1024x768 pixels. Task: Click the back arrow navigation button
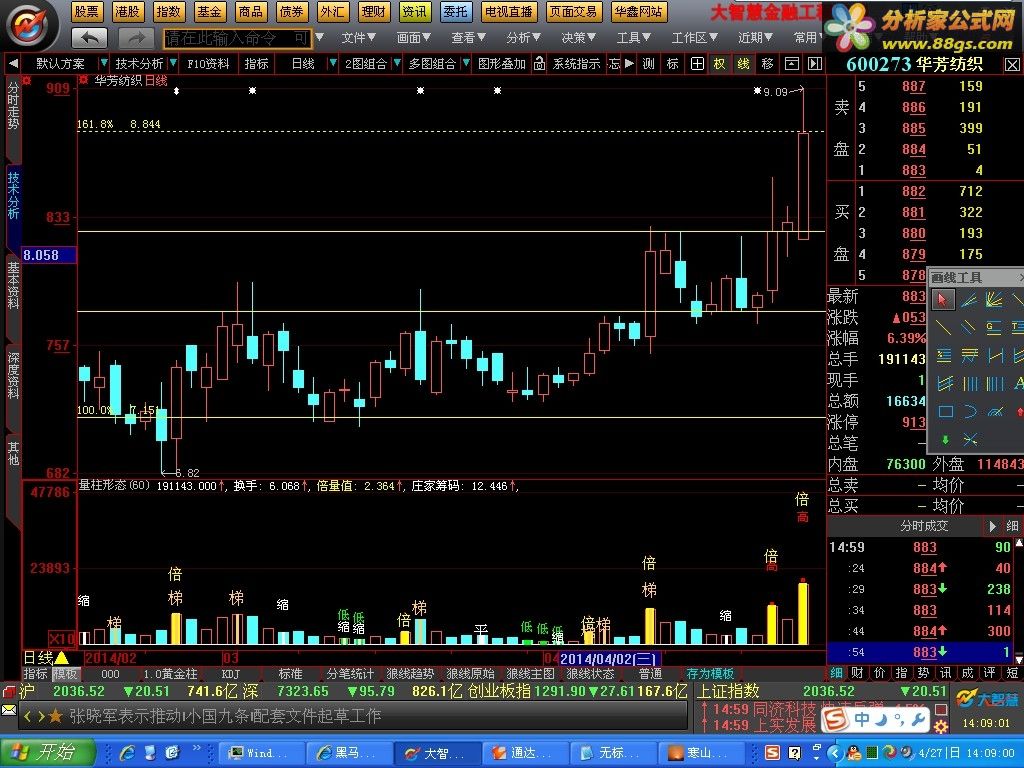[89, 38]
